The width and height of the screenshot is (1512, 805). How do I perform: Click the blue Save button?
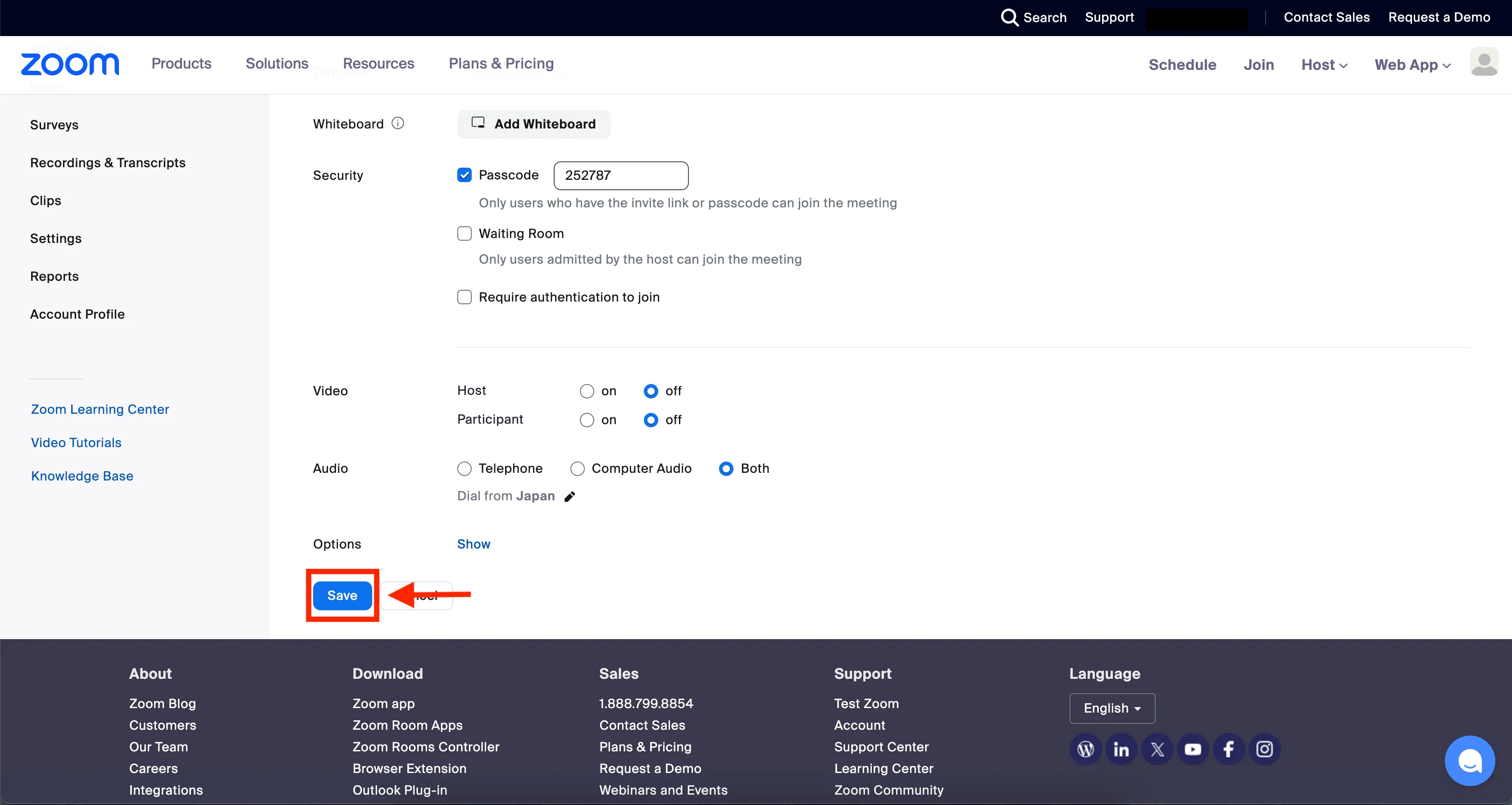(342, 595)
